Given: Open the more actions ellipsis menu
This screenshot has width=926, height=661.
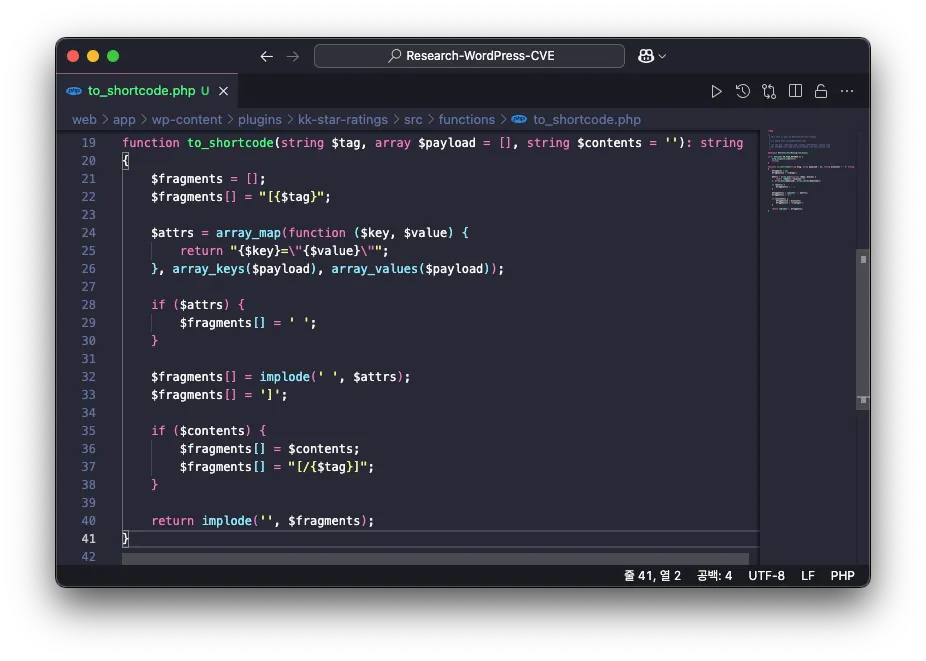Looking at the screenshot, I should [x=847, y=91].
